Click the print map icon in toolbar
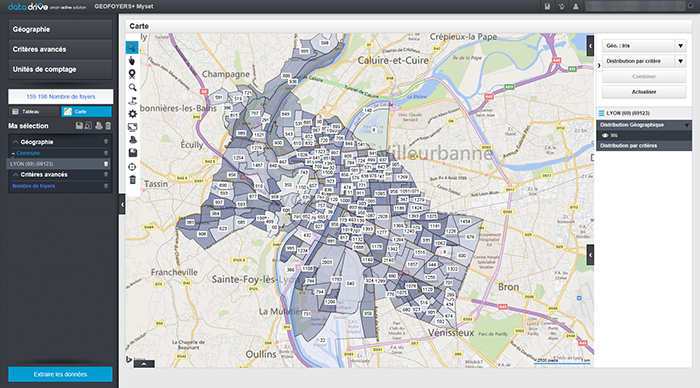Screen dimensions: 700x388 pos(132,140)
